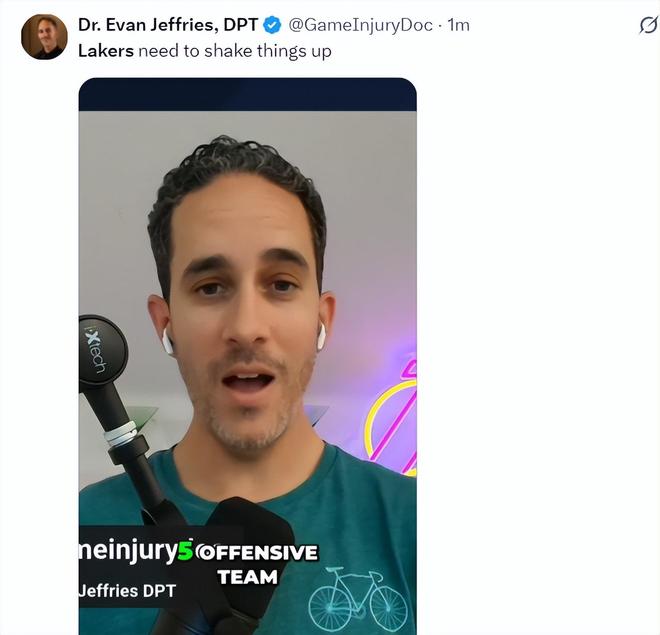Visit the @GameInjuryDoc handle link
Image resolution: width=660 pixels, height=635 pixels.
click(360, 26)
